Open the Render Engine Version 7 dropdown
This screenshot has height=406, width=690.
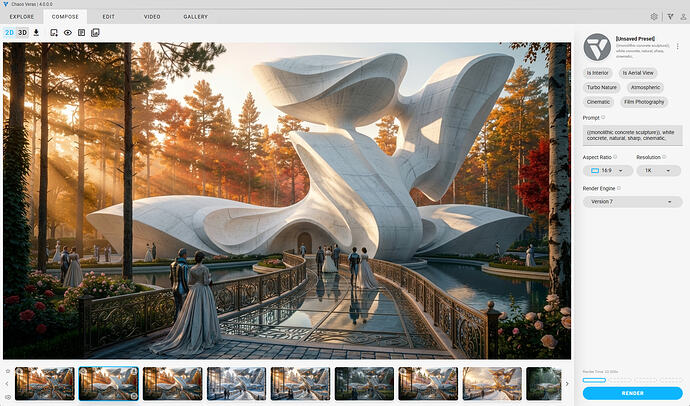pos(632,201)
